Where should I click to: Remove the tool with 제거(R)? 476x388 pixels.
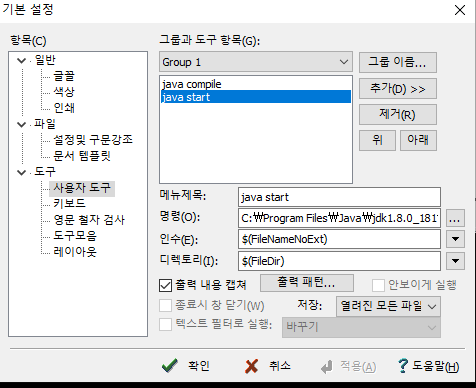(x=398, y=115)
